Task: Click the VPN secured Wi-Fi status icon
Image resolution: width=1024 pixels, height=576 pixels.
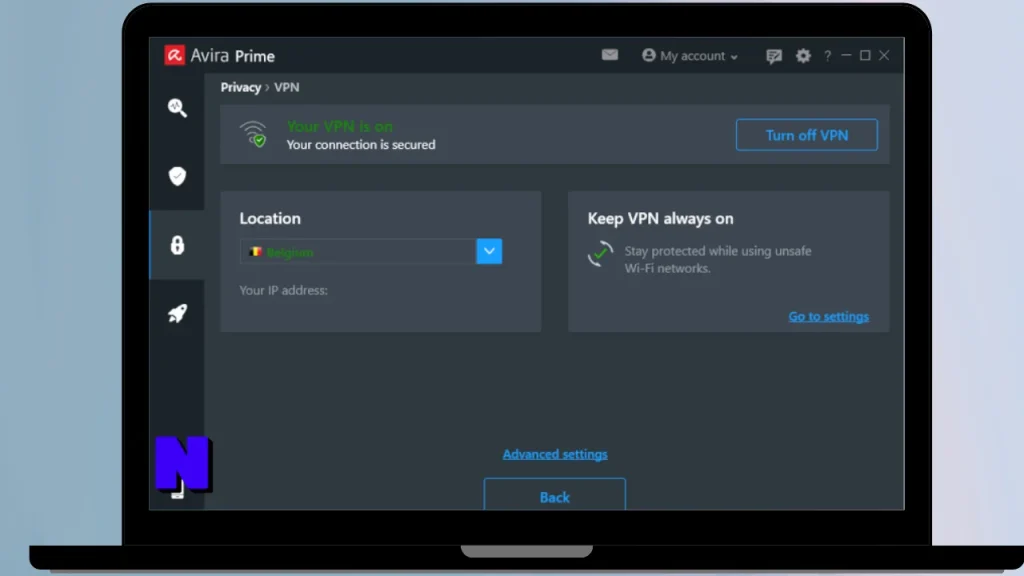Action: pyautogui.click(x=253, y=135)
